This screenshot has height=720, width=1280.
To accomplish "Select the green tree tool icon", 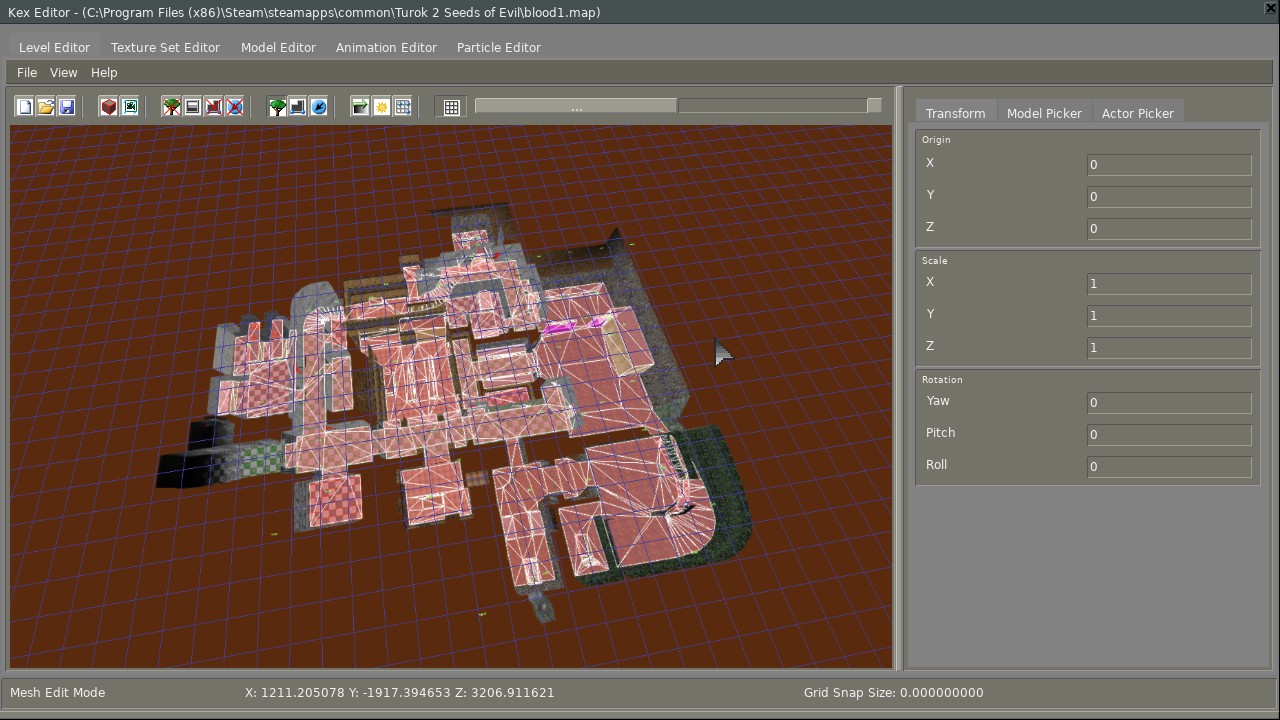I will (x=277, y=107).
